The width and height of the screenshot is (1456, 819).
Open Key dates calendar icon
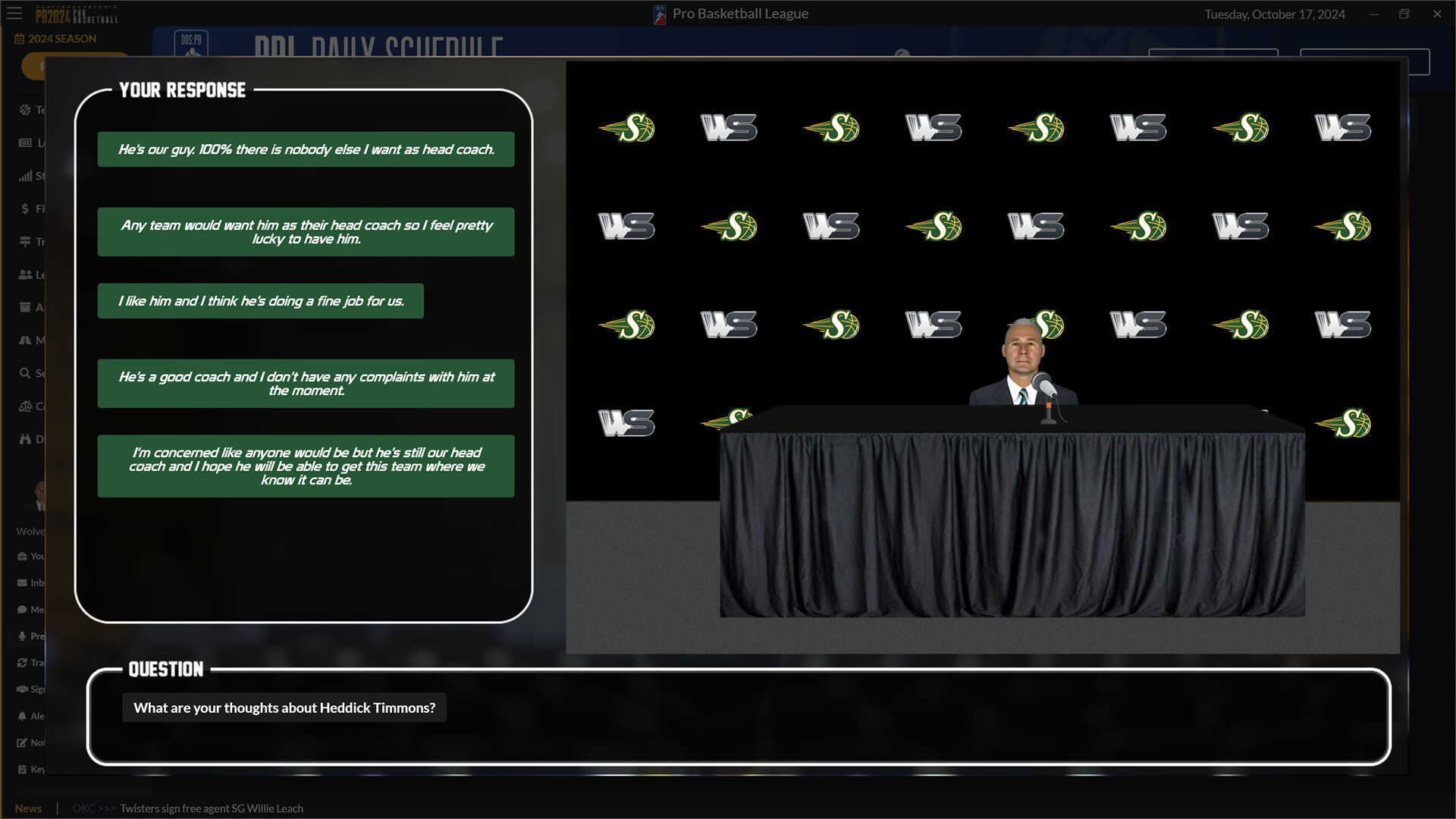coord(22,769)
